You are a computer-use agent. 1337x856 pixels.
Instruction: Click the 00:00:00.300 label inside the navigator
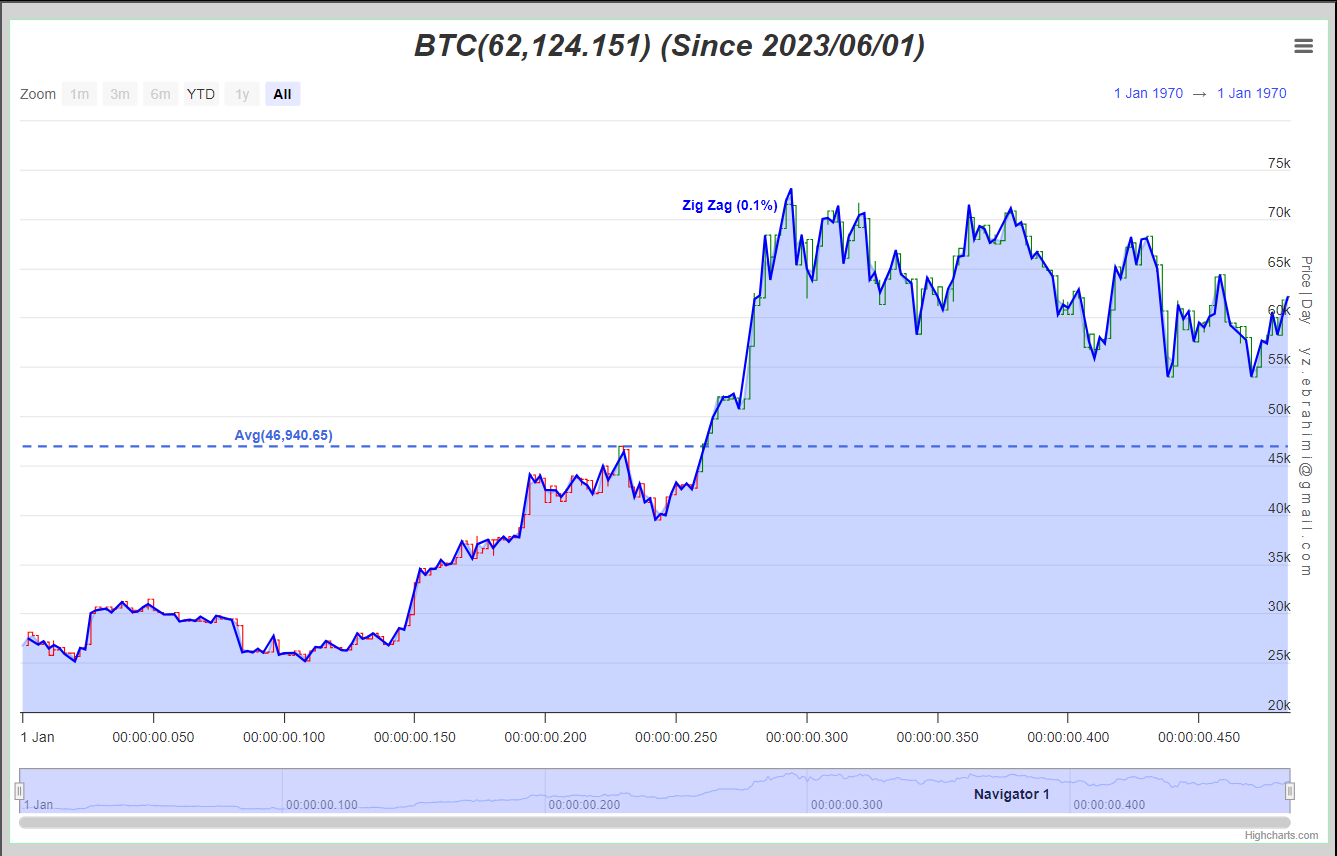847,804
